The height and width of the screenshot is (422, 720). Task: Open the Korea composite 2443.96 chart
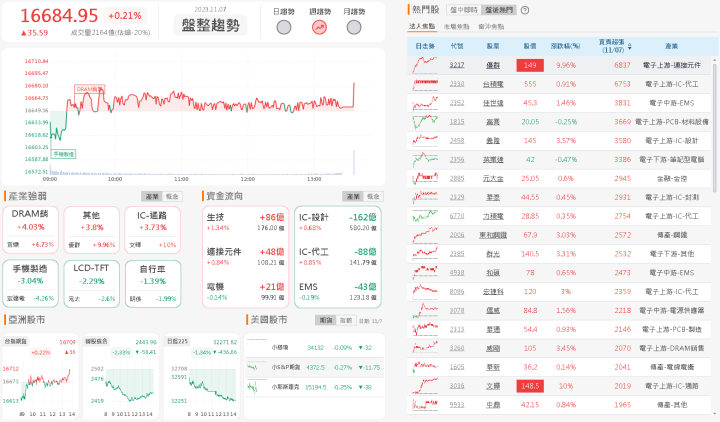(x=121, y=376)
